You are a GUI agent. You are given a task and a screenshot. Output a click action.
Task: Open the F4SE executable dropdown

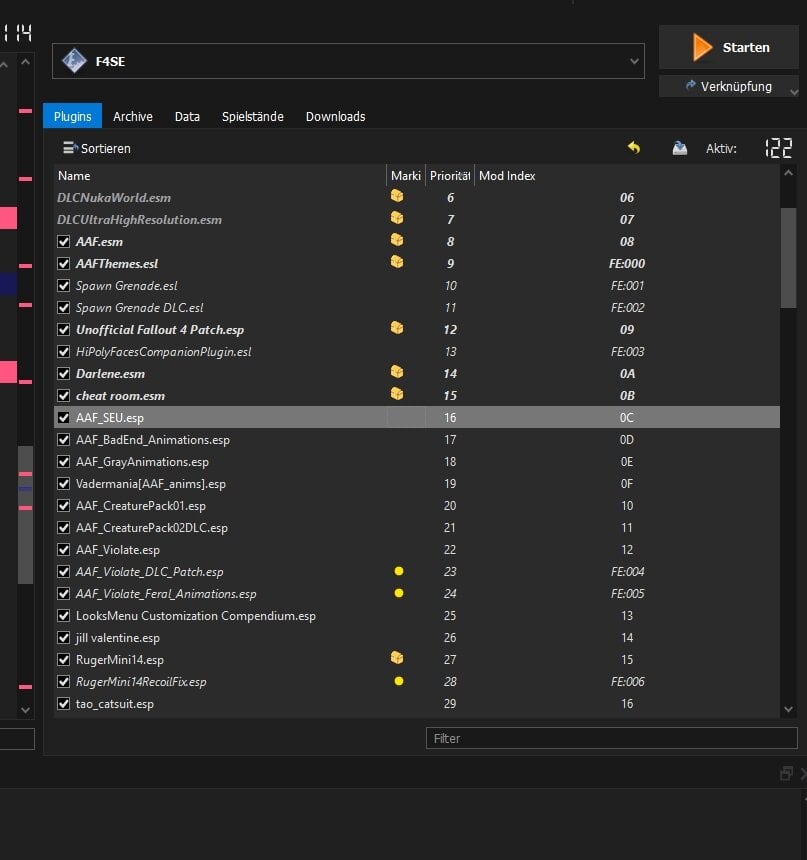[x=634, y=61]
